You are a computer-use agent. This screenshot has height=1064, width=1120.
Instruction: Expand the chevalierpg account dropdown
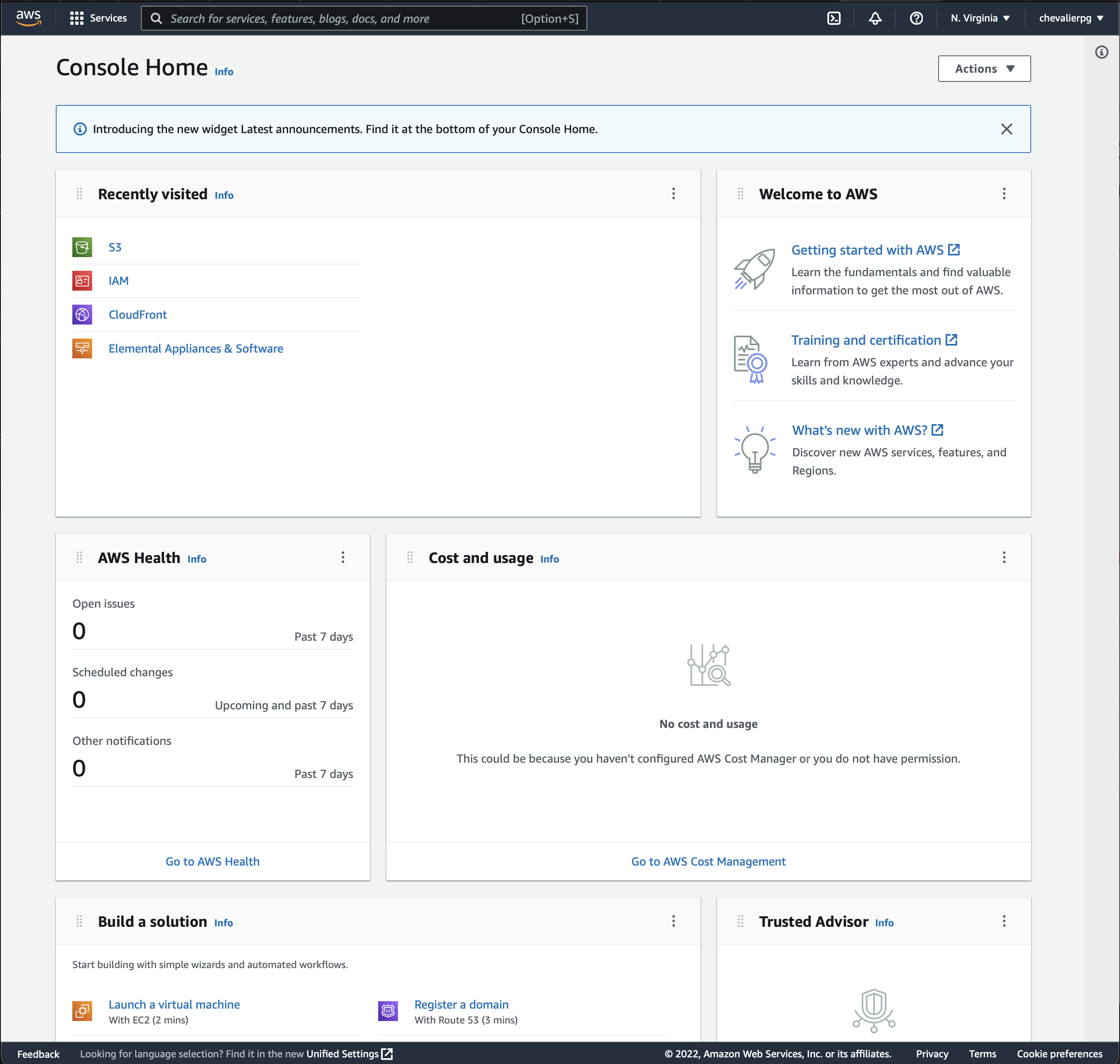tap(1071, 18)
